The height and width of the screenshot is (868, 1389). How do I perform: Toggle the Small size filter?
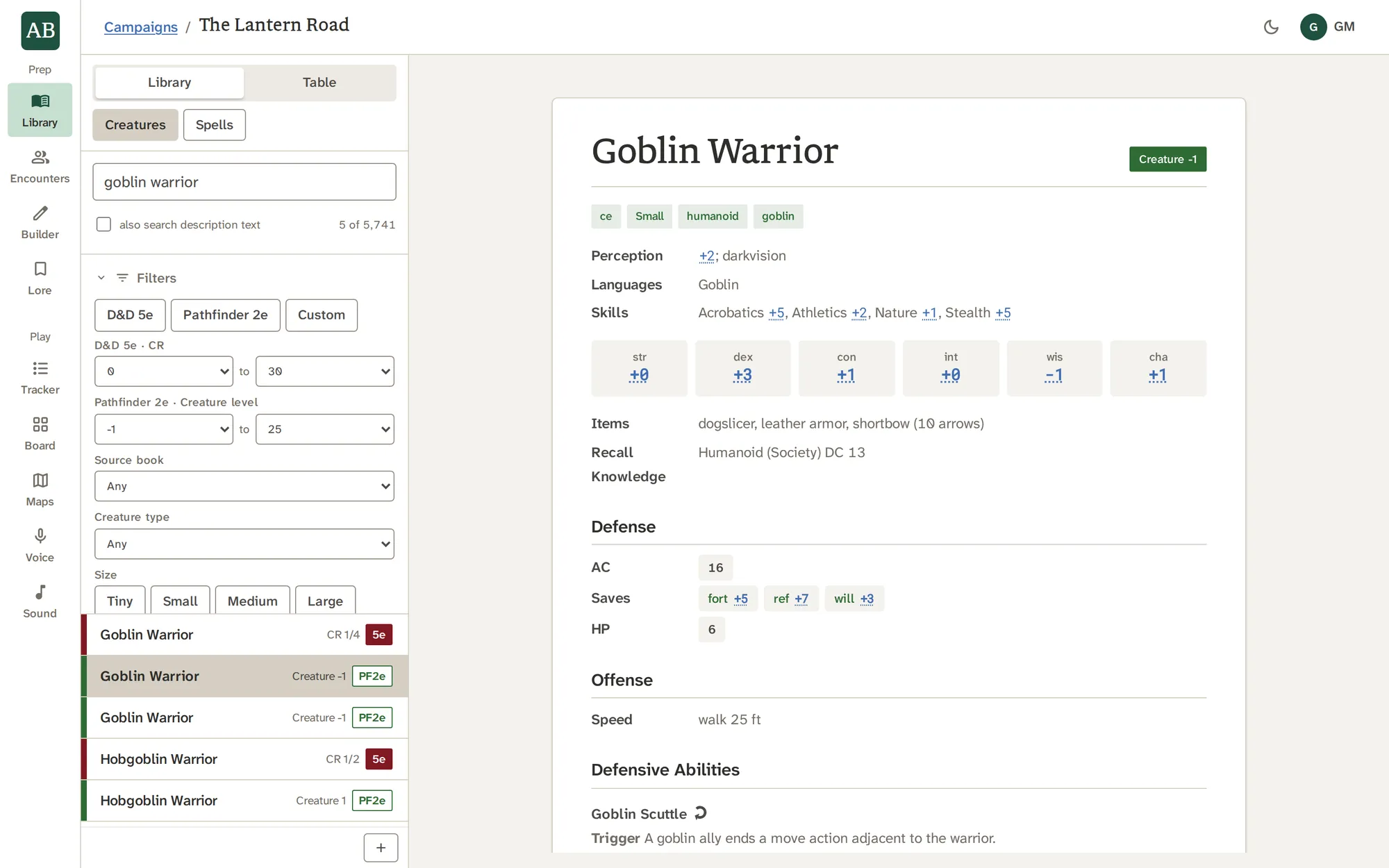click(x=180, y=601)
